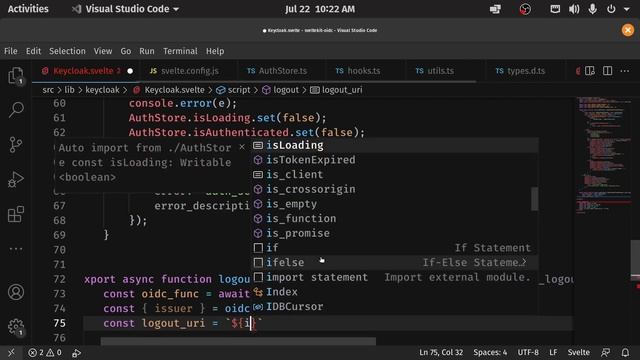Show errors and warnings in status bar

click(x=44, y=353)
